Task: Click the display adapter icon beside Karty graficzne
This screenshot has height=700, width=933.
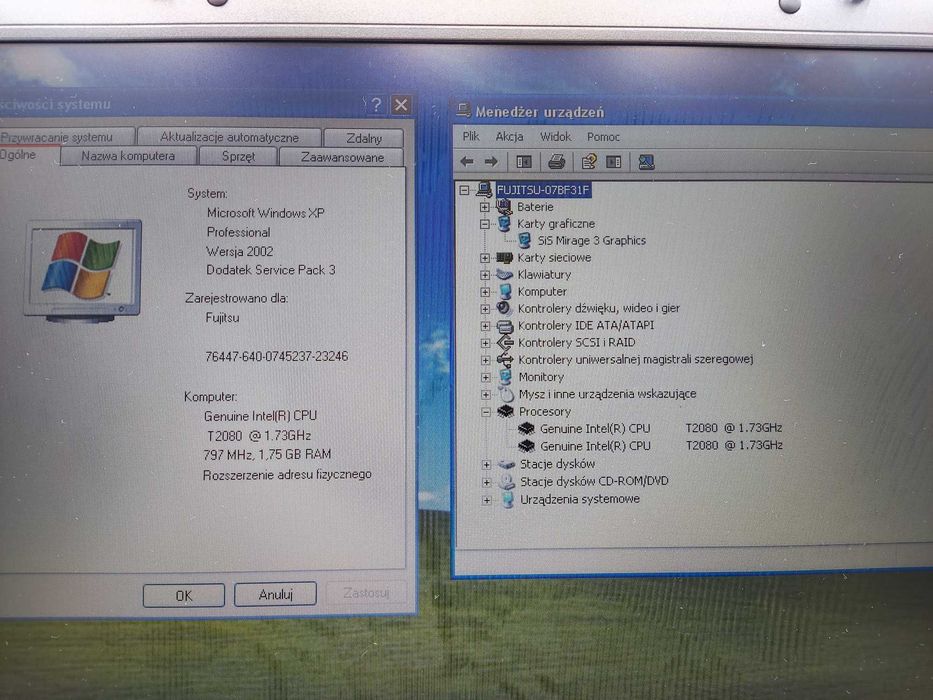Action: pos(504,224)
